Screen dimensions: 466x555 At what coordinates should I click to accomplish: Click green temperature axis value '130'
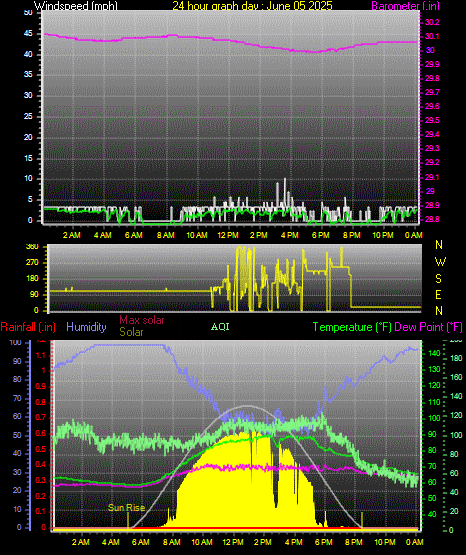(x=434, y=369)
